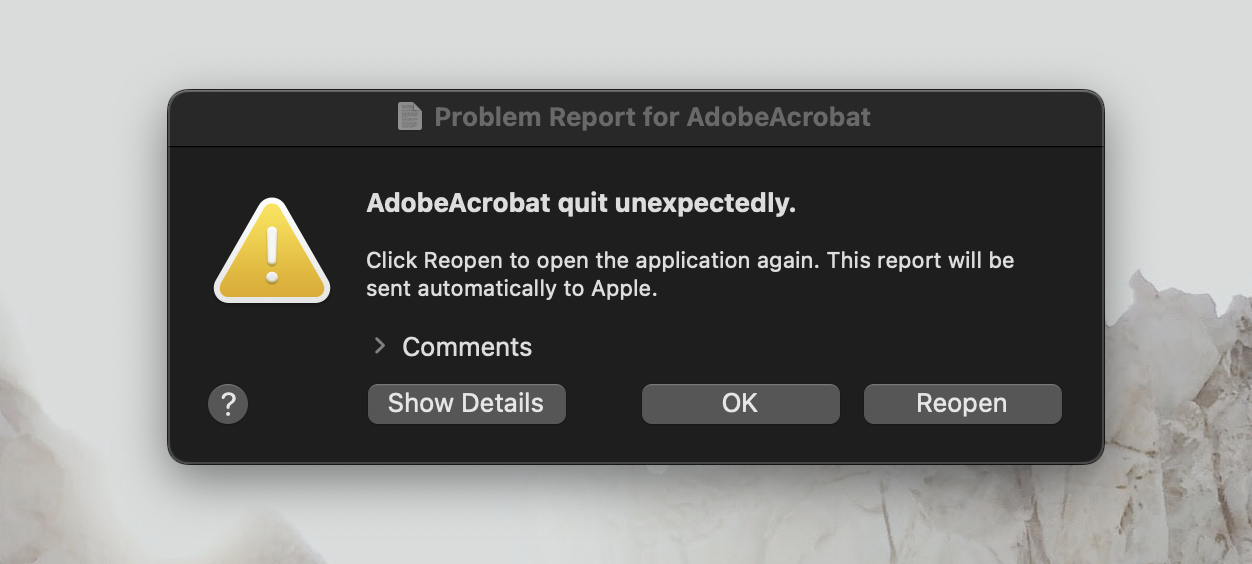Click the help question mark button
1252x564 pixels.
pyautogui.click(x=228, y=404)
